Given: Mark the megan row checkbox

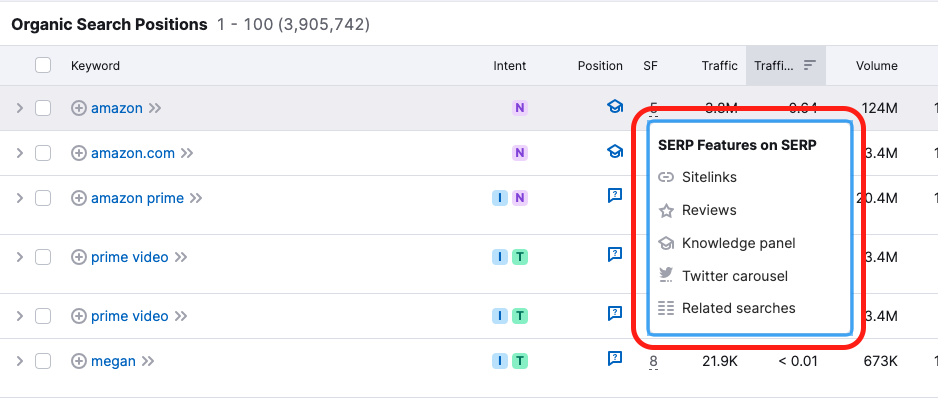Looking at the screenshot, I should (42, 361).
